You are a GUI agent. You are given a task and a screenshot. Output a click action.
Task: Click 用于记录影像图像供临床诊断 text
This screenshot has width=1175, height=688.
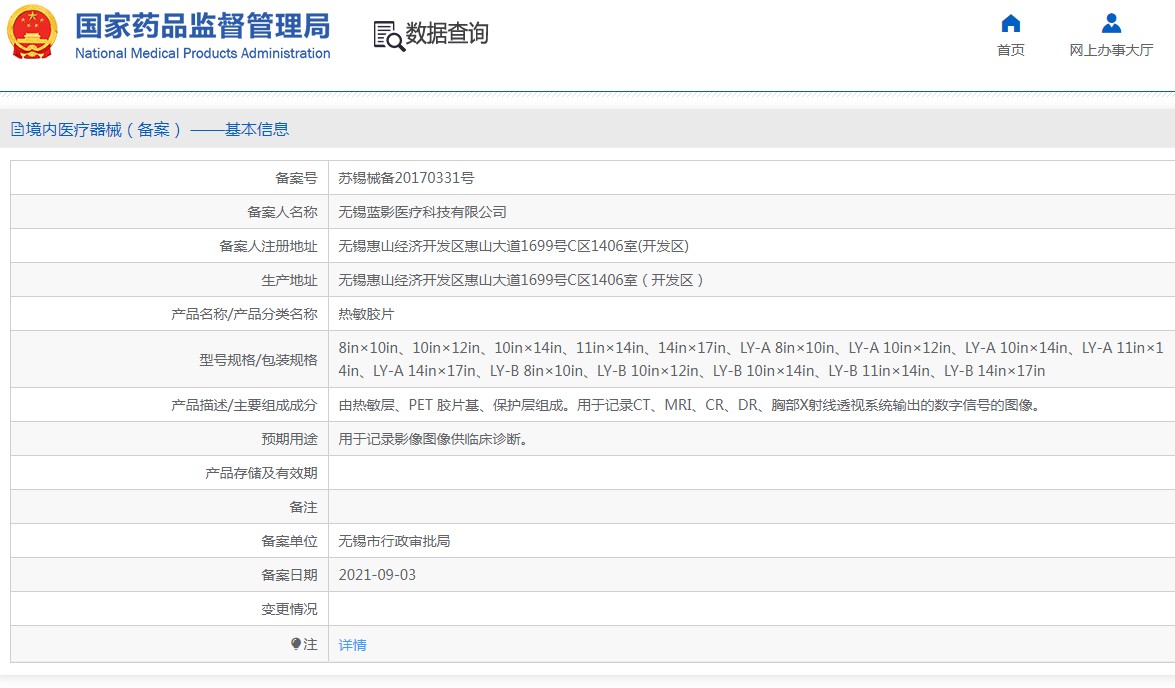[x=433, y=439]
